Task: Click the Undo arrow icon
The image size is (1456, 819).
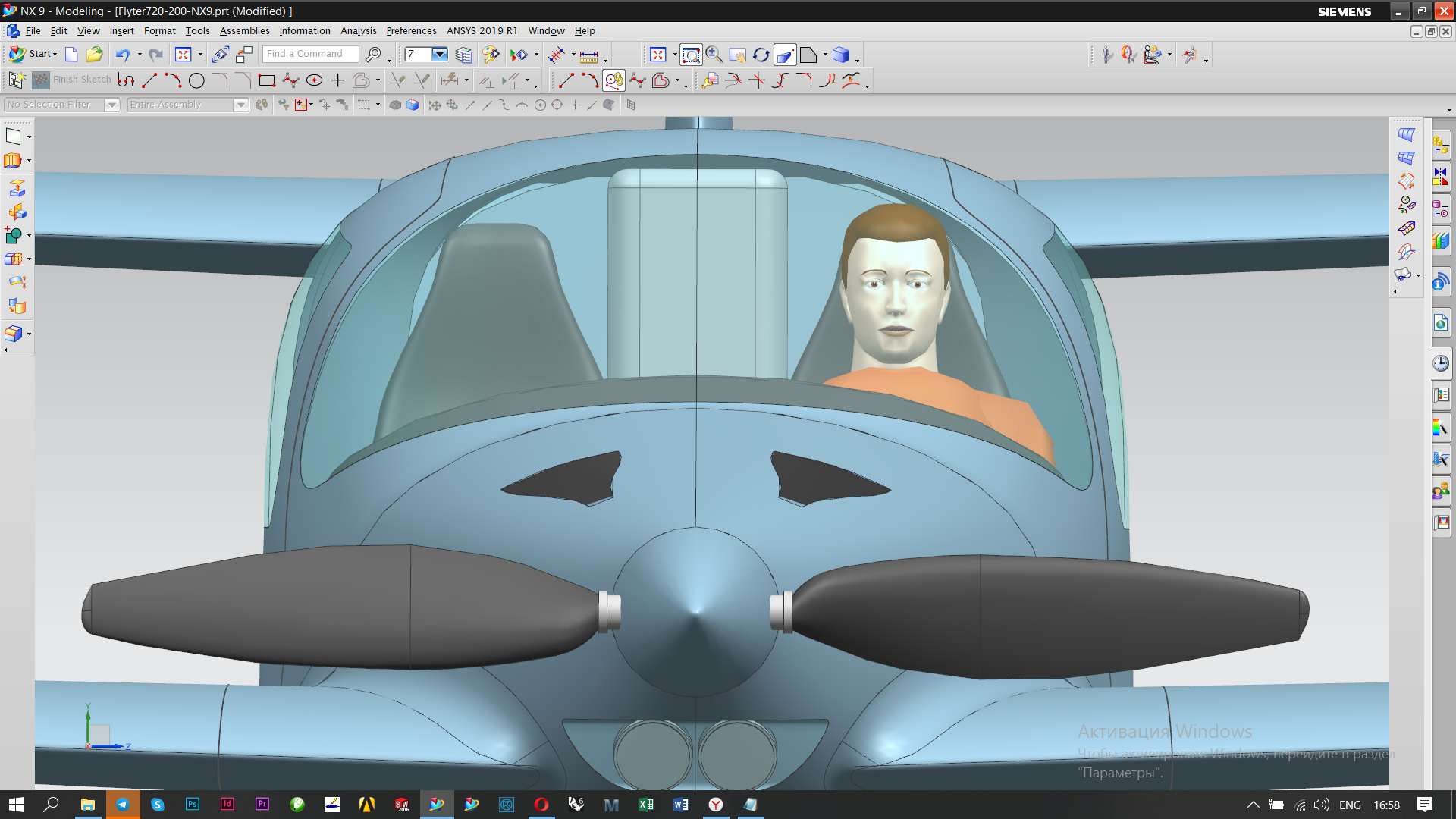Action: 122,55
